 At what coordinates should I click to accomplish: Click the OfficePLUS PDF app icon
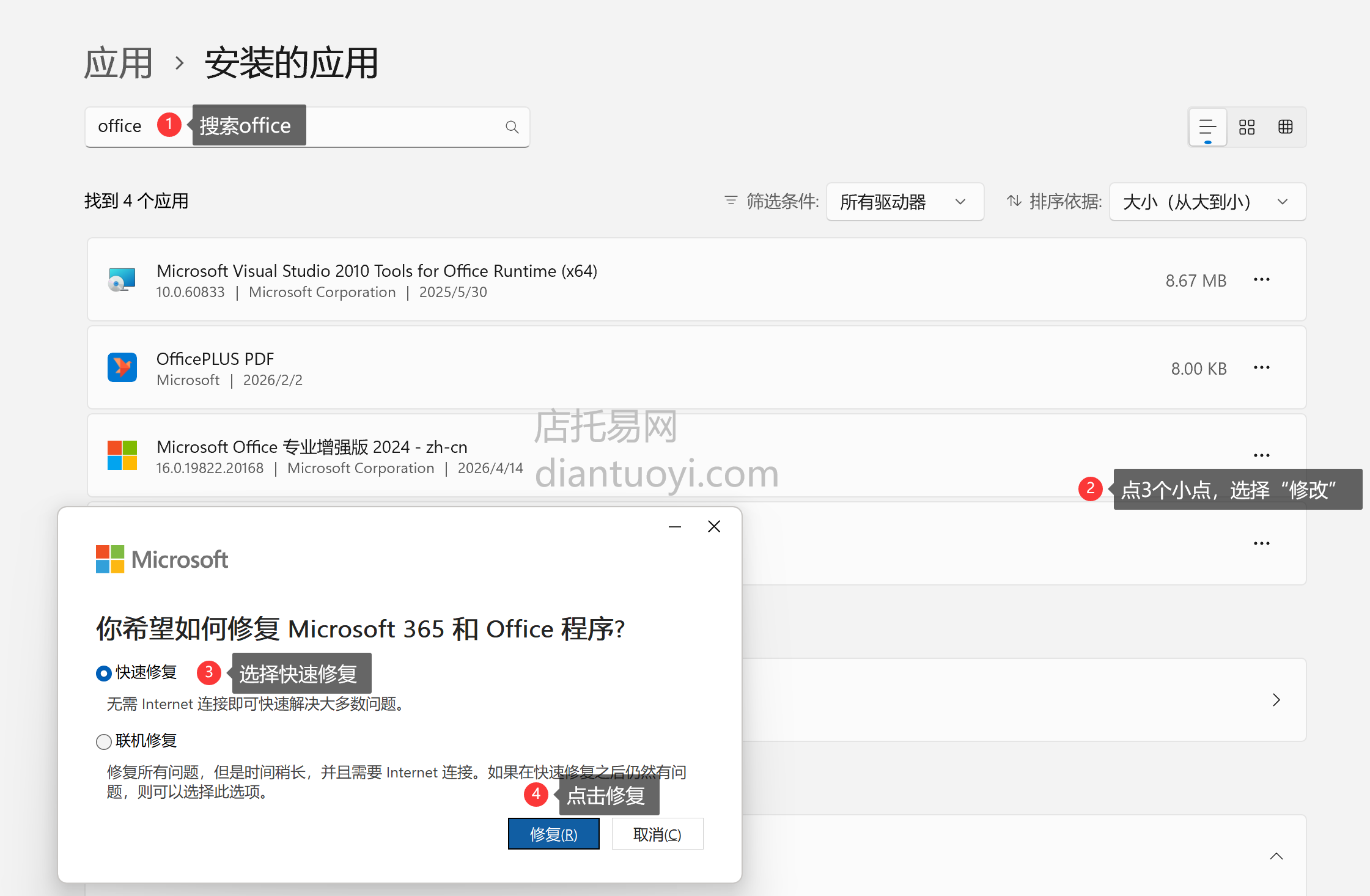(122, 367)
